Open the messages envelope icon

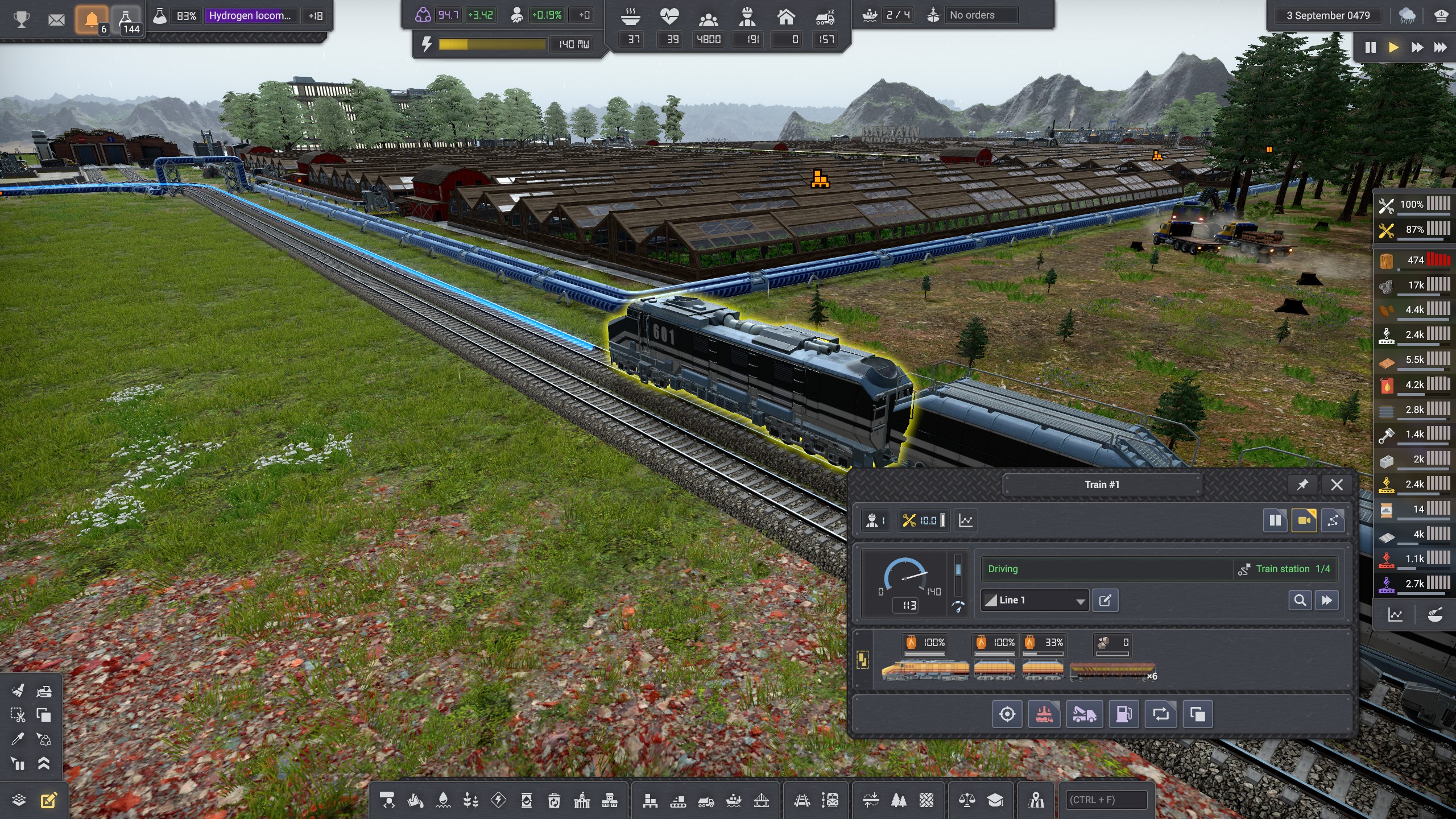[56, 20]
